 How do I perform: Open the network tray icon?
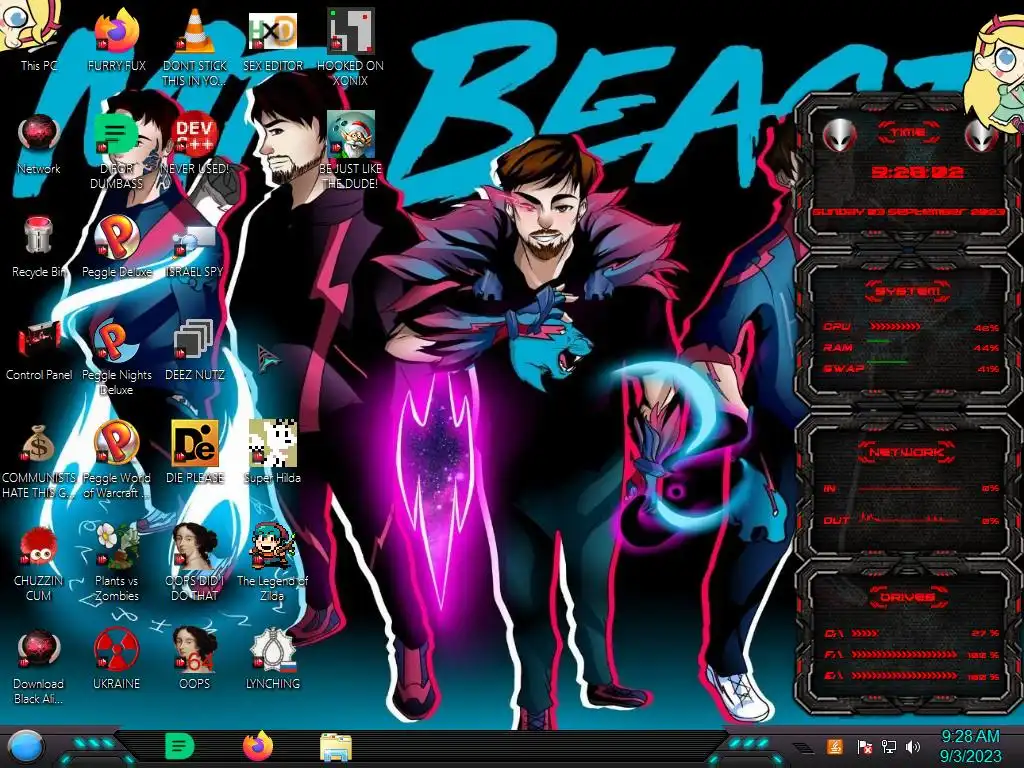pos(889,747)
